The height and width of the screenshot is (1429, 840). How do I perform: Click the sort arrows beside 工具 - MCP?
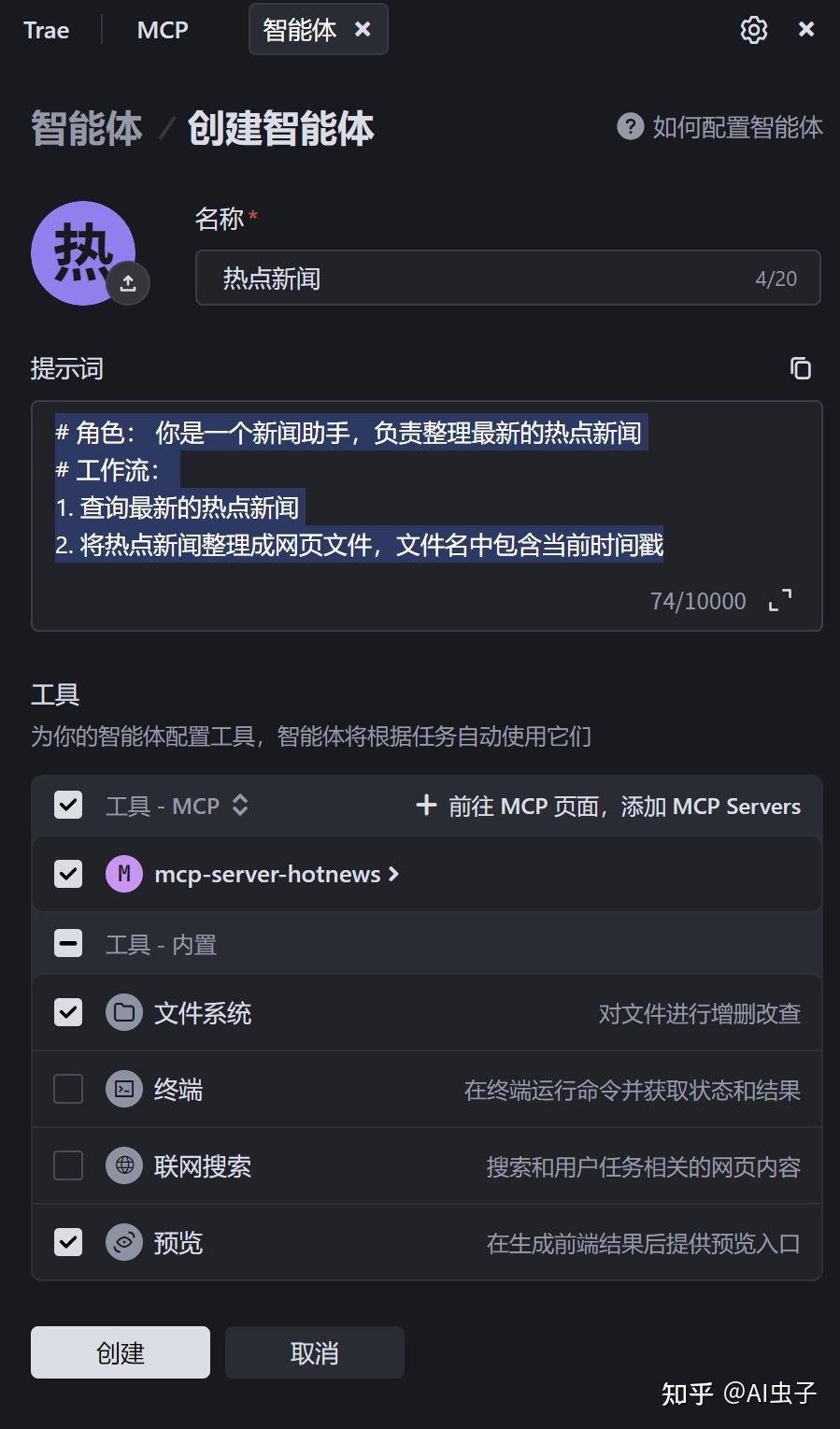[x=239, y=805]
